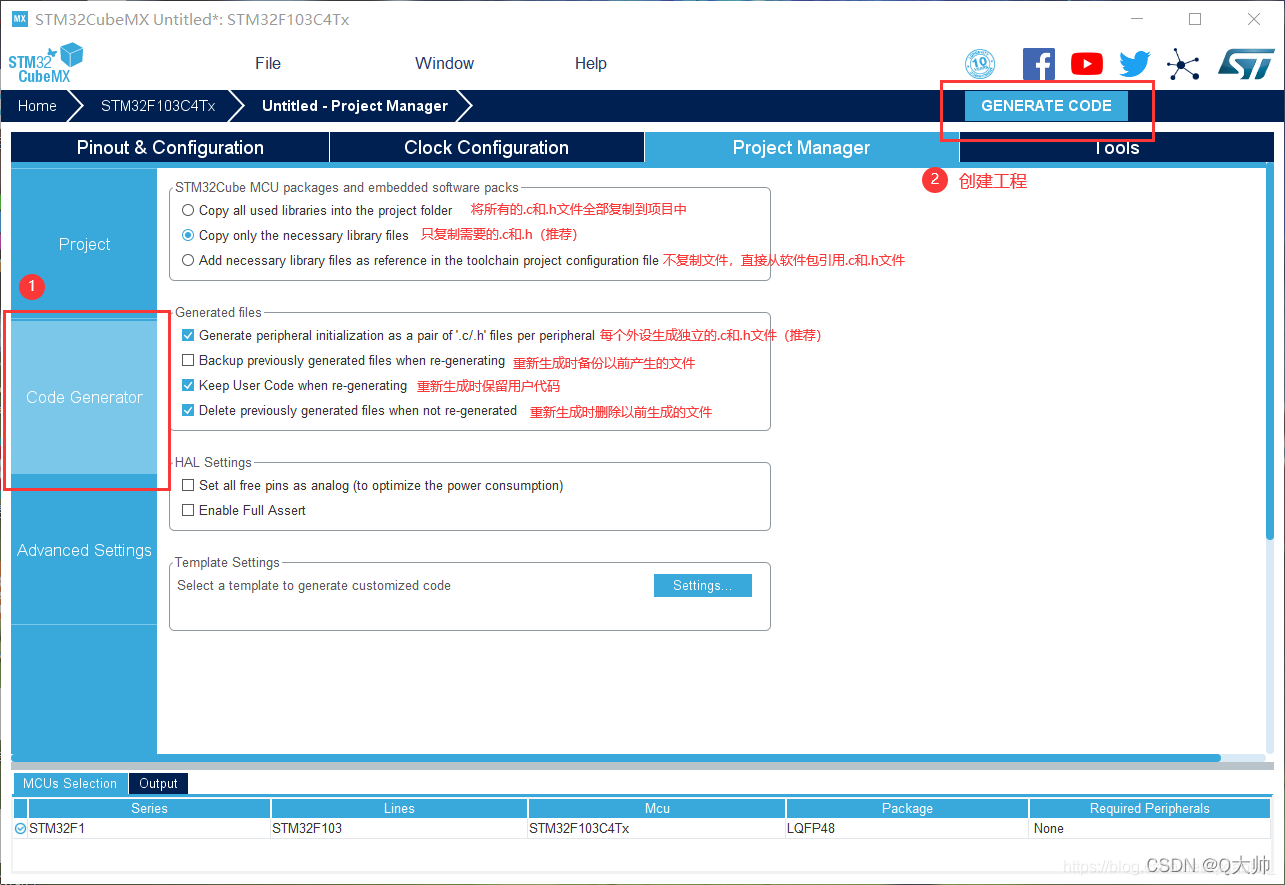Enable Backup previously generated files when re-generating

[188, 360]
